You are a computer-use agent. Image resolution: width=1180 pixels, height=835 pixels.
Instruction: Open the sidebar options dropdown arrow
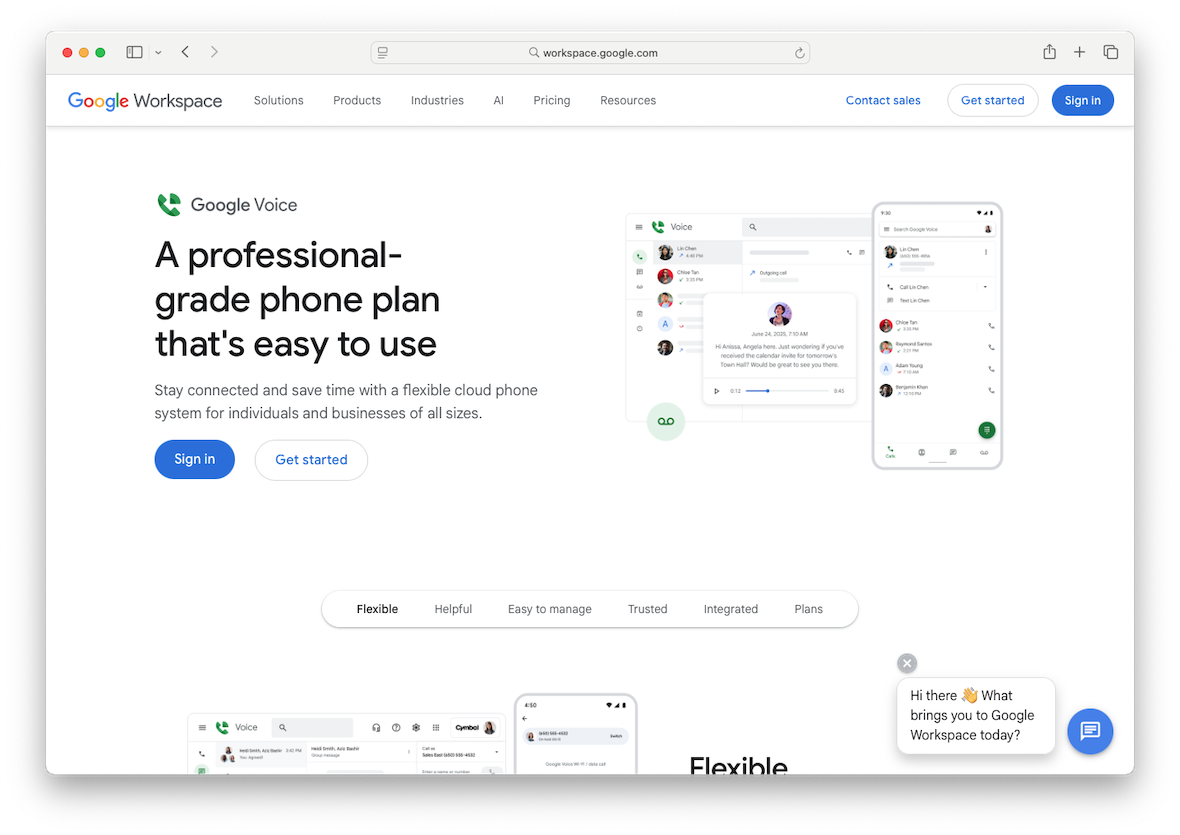point(158,53)
